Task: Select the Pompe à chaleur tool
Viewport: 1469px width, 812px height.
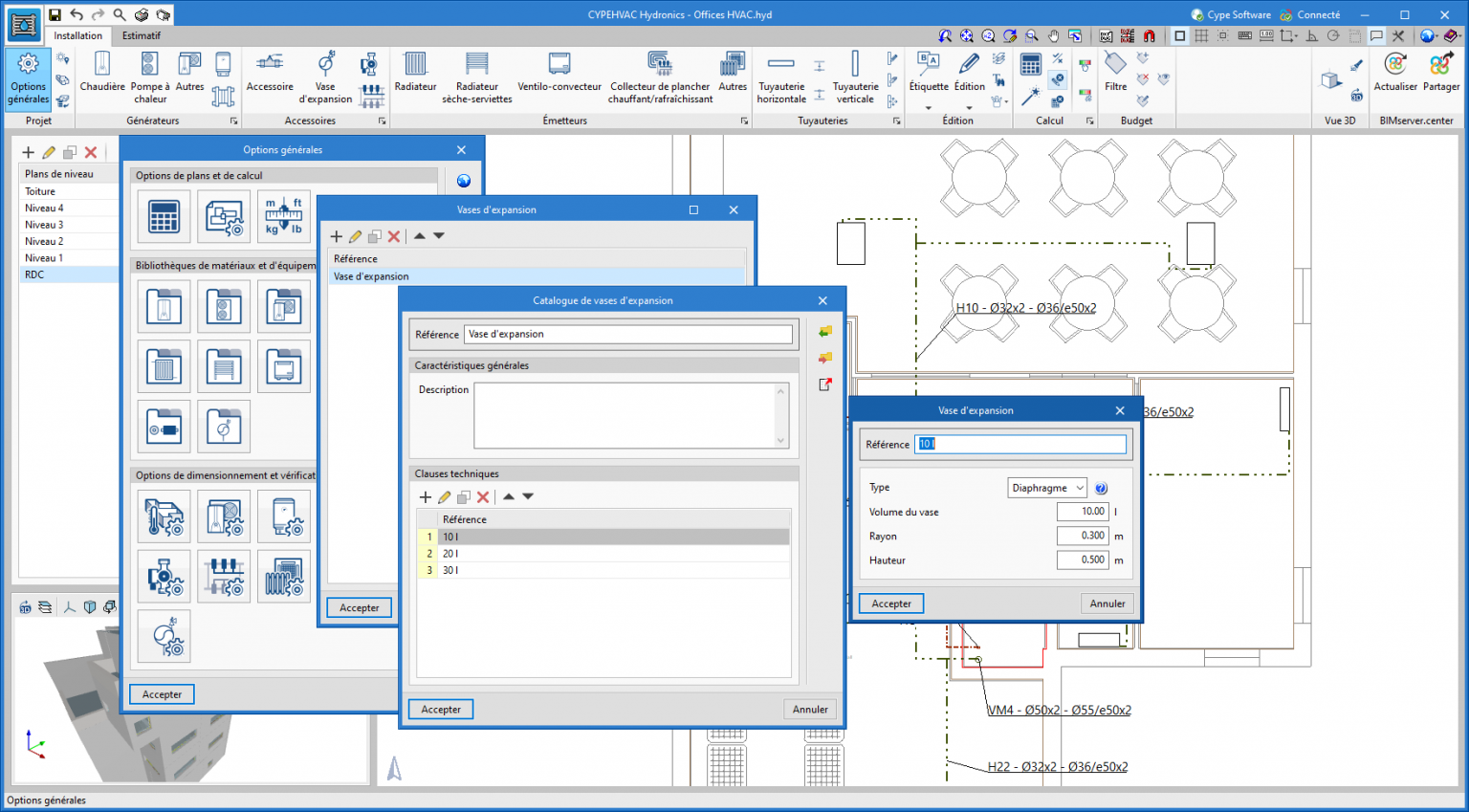Action: pos(150,78)
